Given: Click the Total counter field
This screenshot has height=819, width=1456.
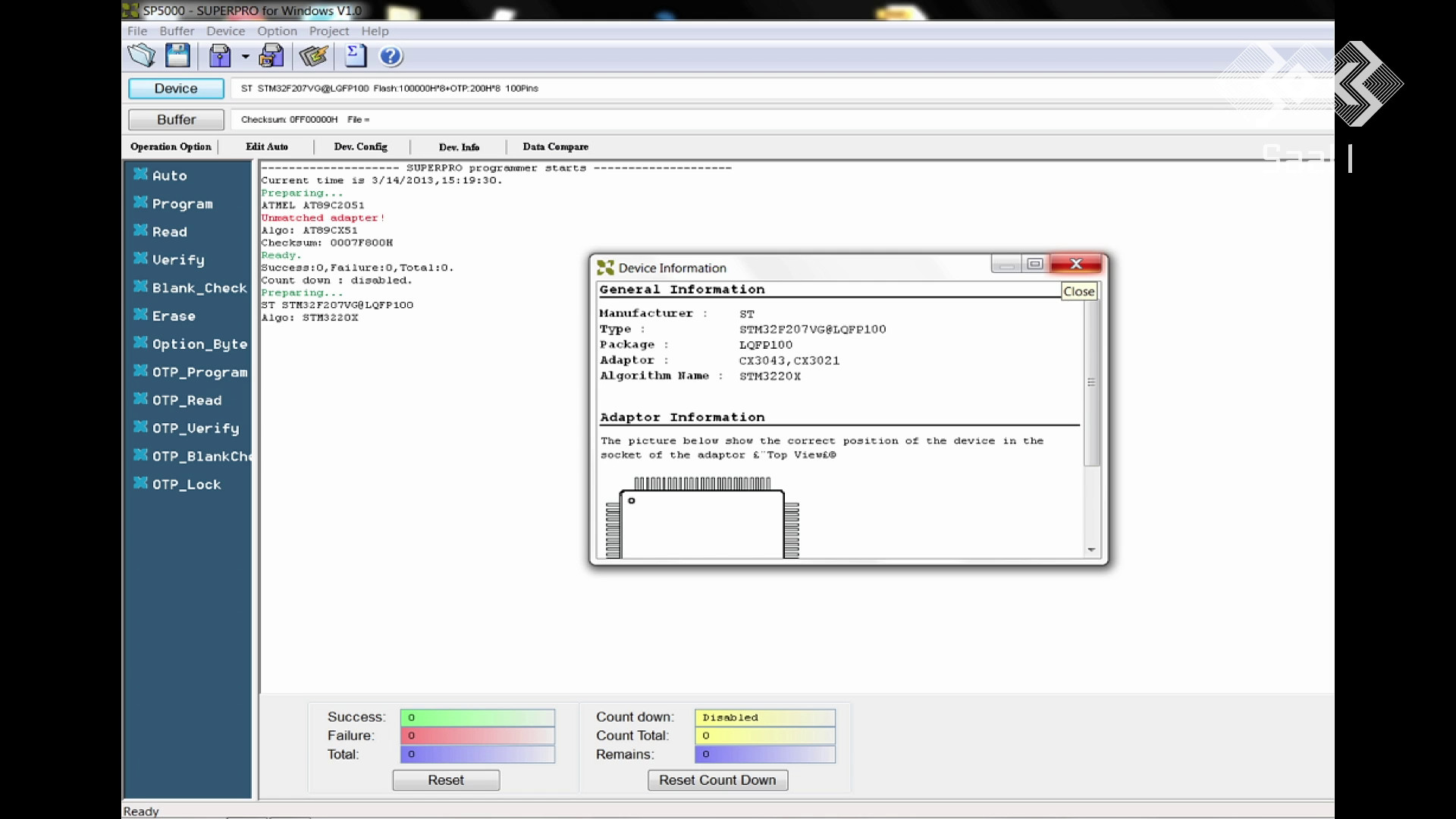Looking at the screenshot, I should (x=478, y=755).
